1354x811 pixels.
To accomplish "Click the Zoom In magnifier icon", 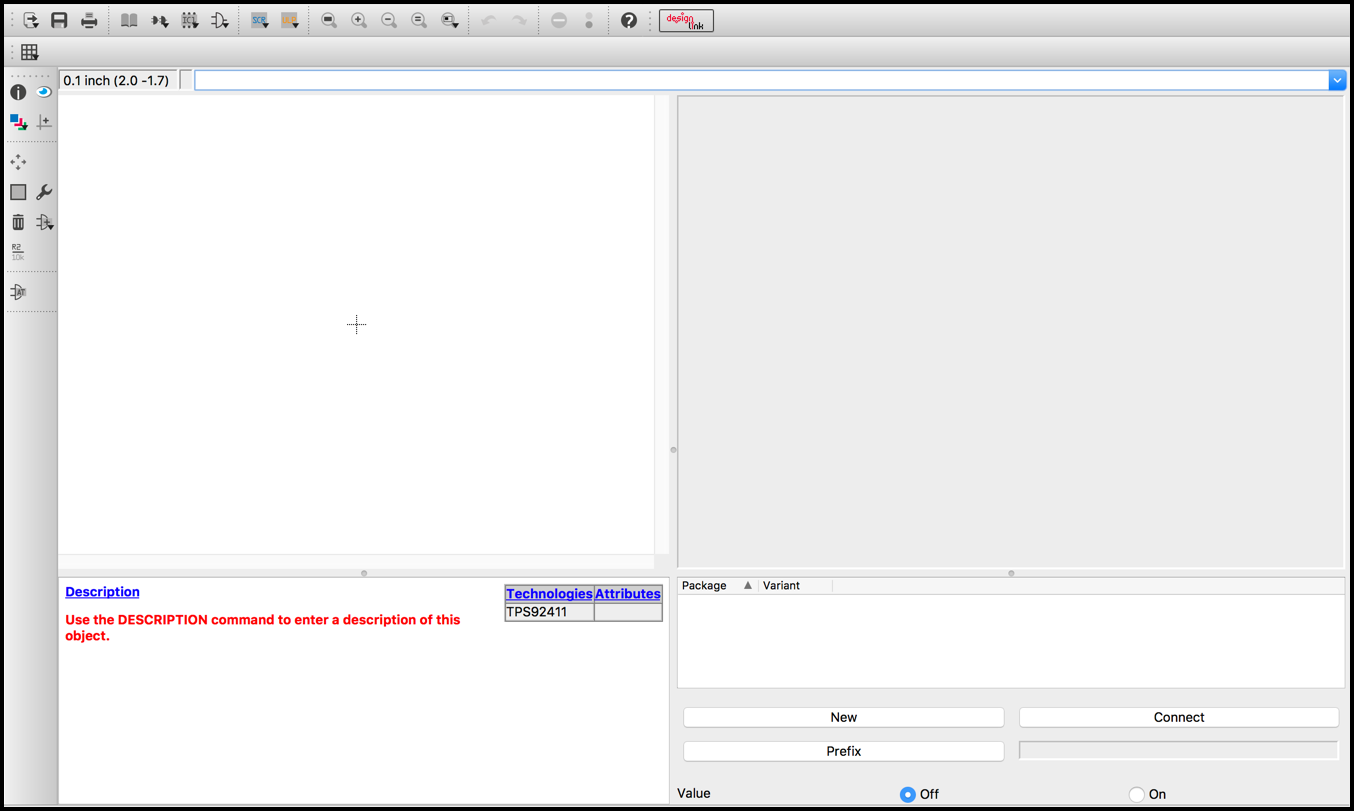I will [x=359, y=20].
